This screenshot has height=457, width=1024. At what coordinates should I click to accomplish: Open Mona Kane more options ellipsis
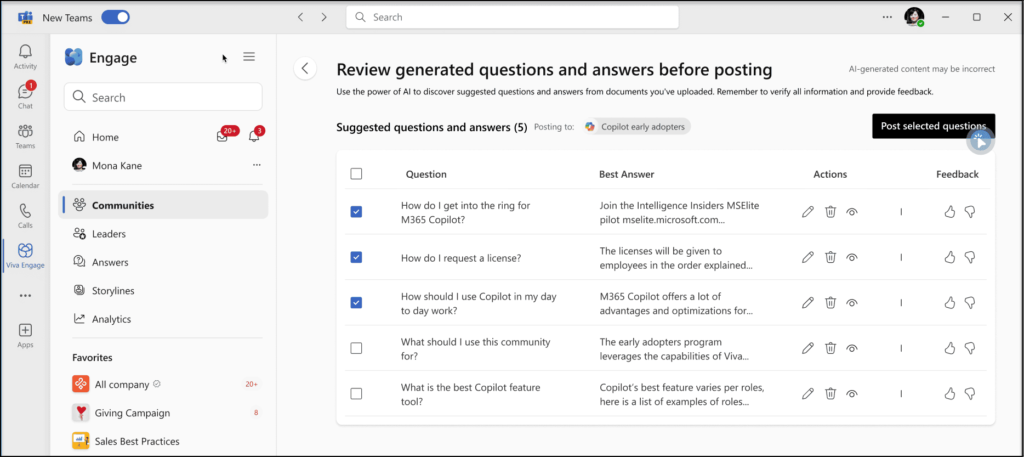click(257, 165)
